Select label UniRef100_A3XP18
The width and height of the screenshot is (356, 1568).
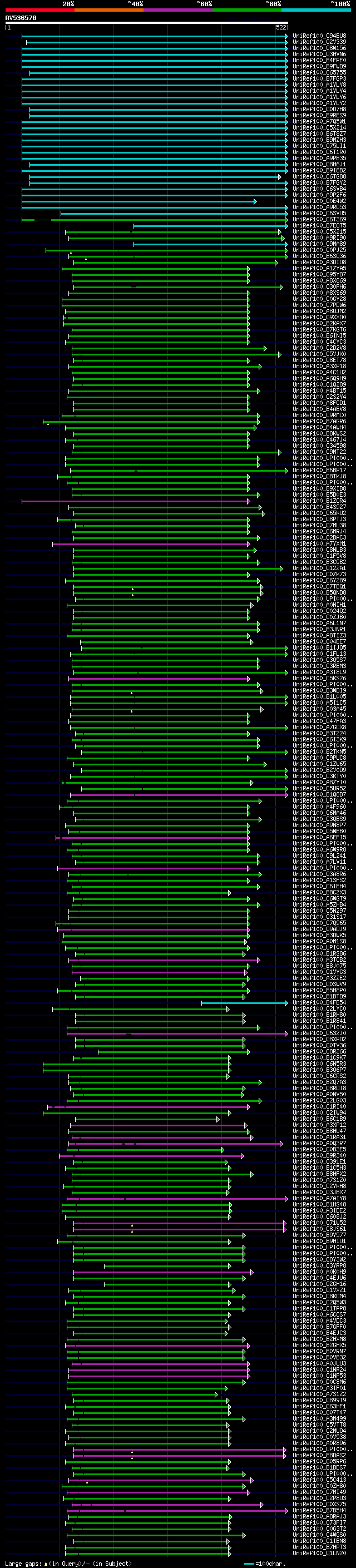(319, 367)
